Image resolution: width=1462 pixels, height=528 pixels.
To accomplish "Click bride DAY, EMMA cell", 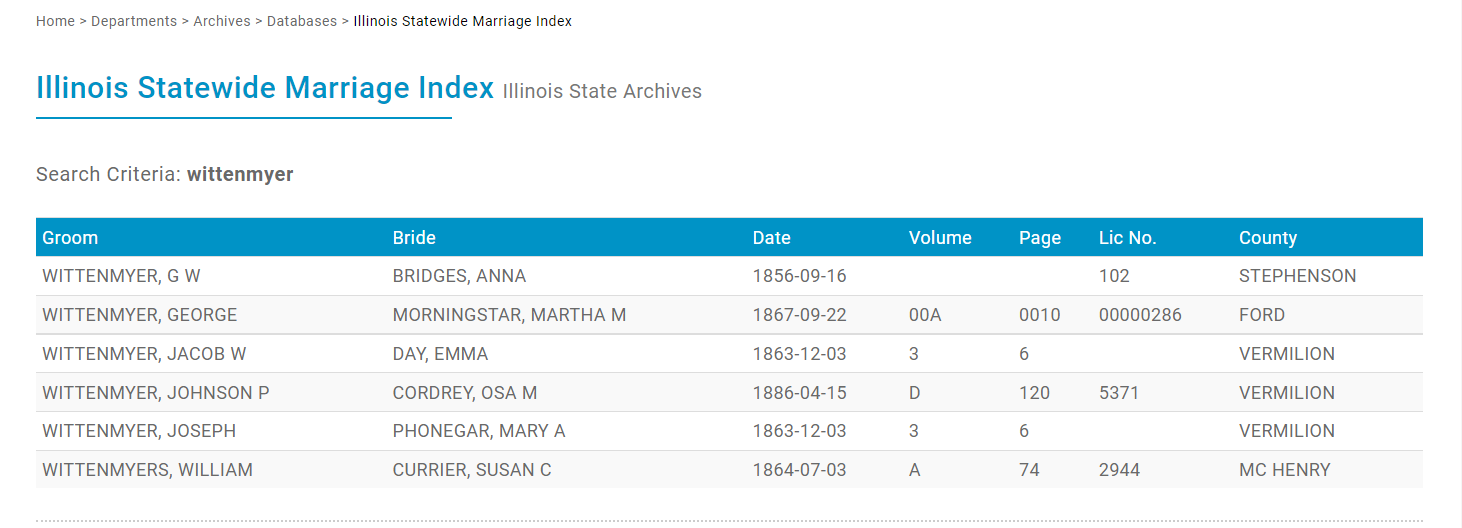I will coord(440,354).
